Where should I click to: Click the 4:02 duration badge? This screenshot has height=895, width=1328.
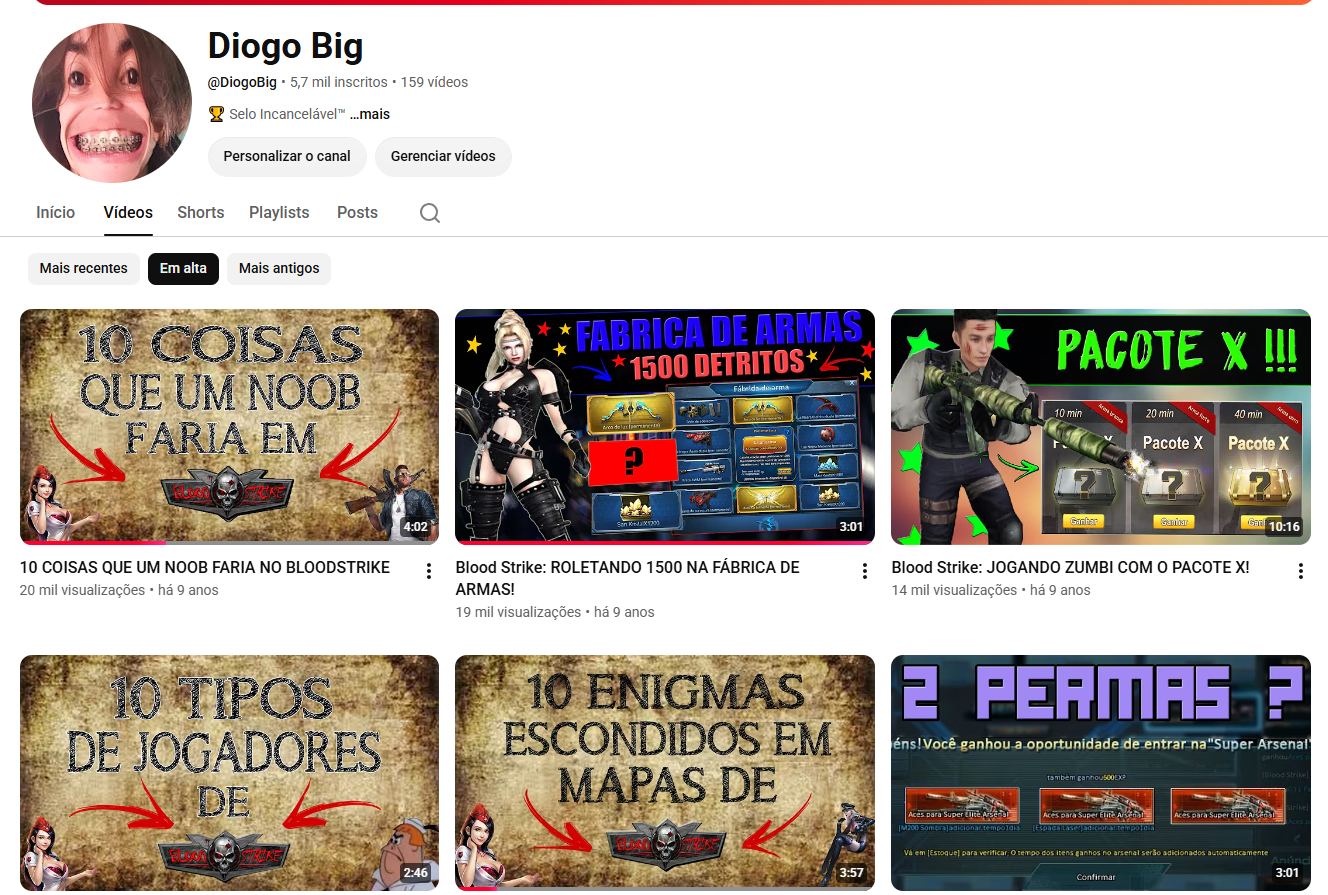pyautogui.click(x=415, y=527)
